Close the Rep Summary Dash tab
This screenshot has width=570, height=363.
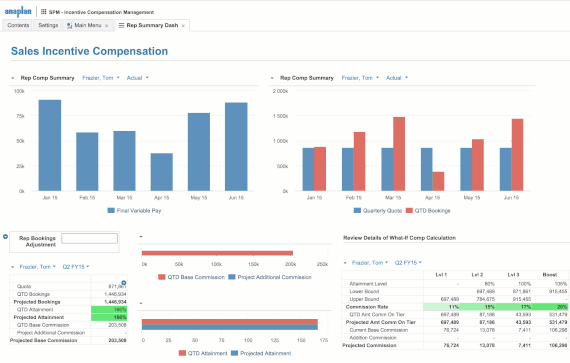183,26
